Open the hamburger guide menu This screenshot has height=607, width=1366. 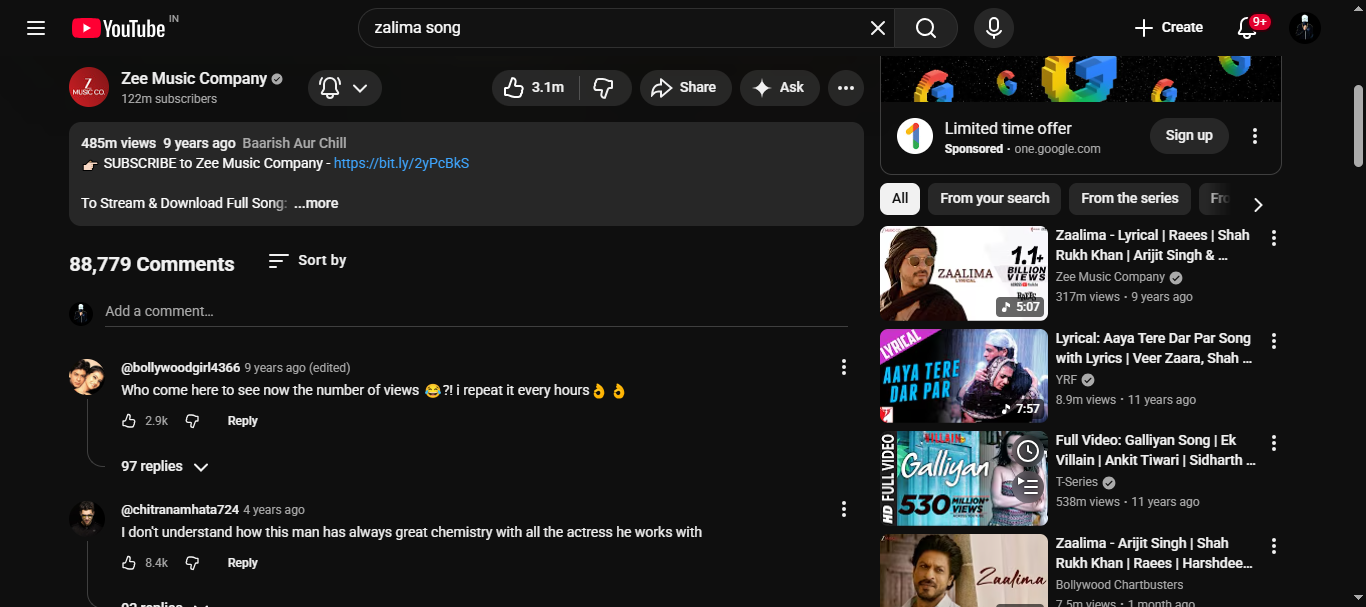[36, 28]
